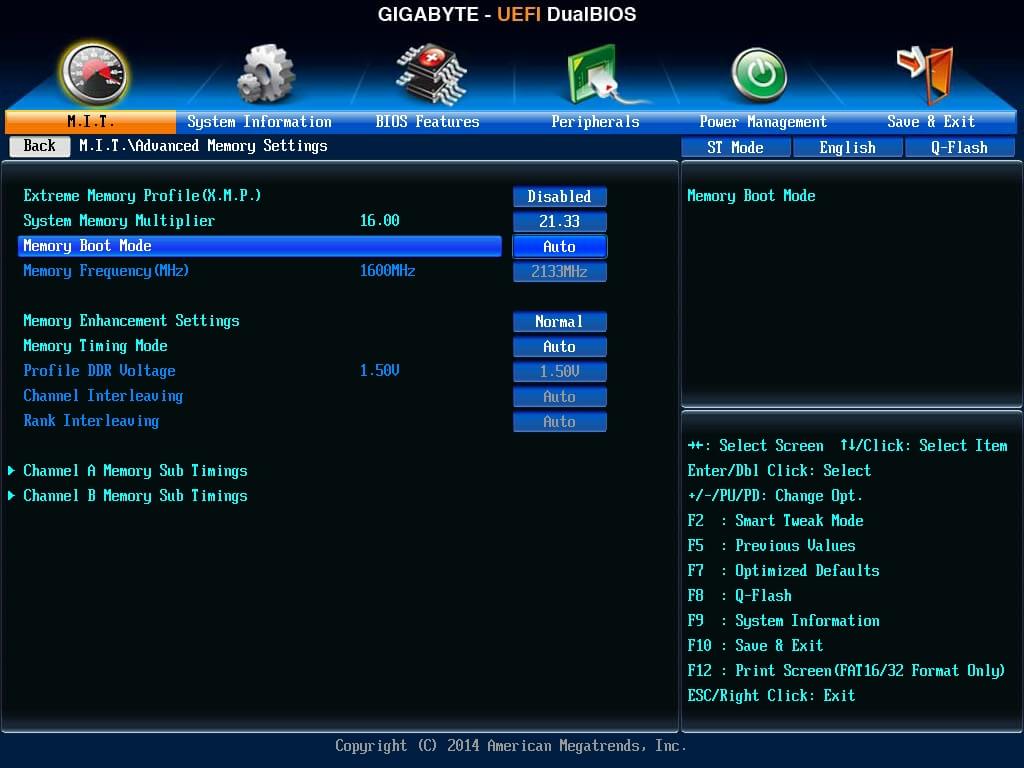The width and height of the screenshot is (1024, 768).
Task: Click the American Megatrends copyright line
Action: (x=511, y=745)
